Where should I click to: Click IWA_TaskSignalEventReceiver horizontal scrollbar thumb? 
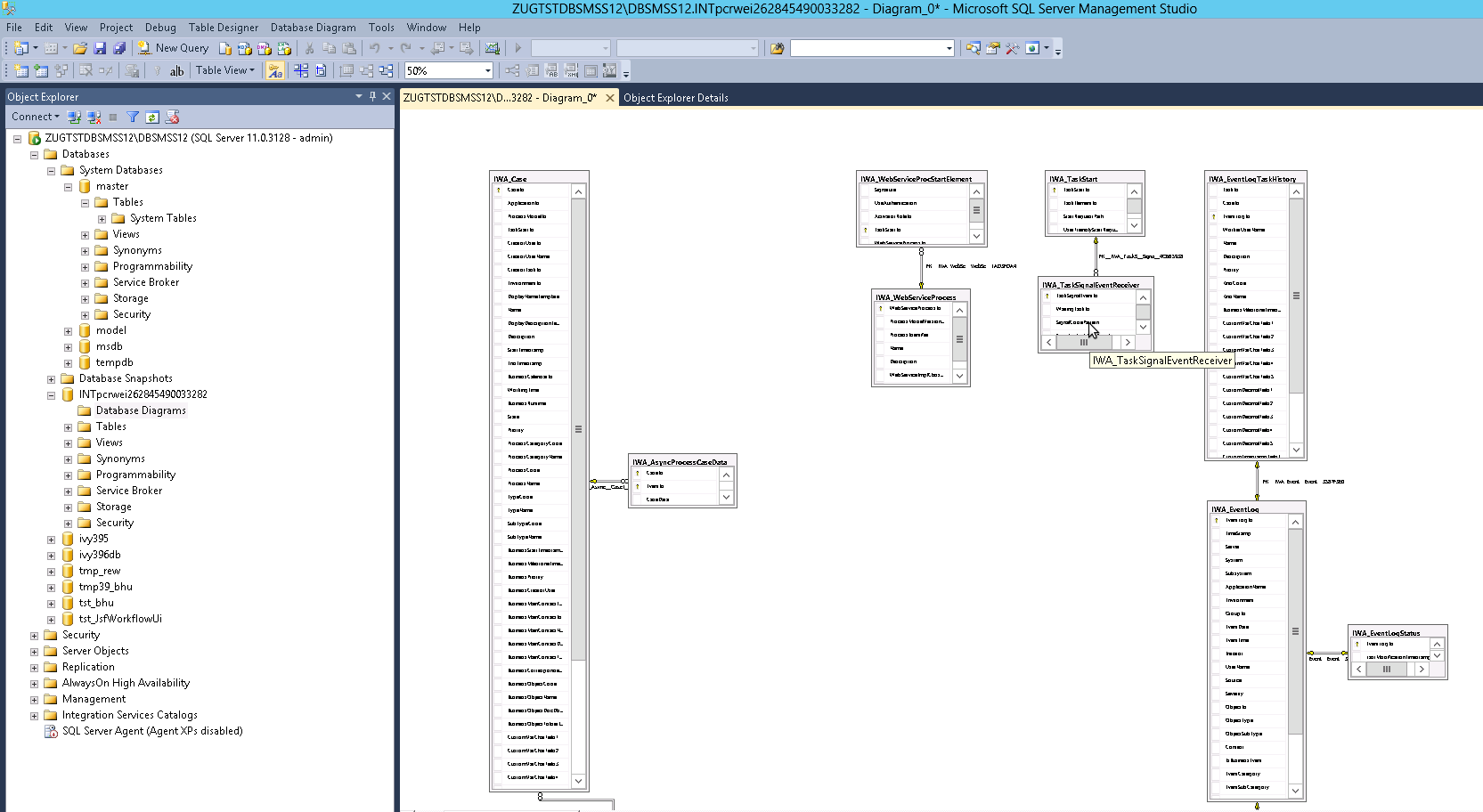(1083, 342)
